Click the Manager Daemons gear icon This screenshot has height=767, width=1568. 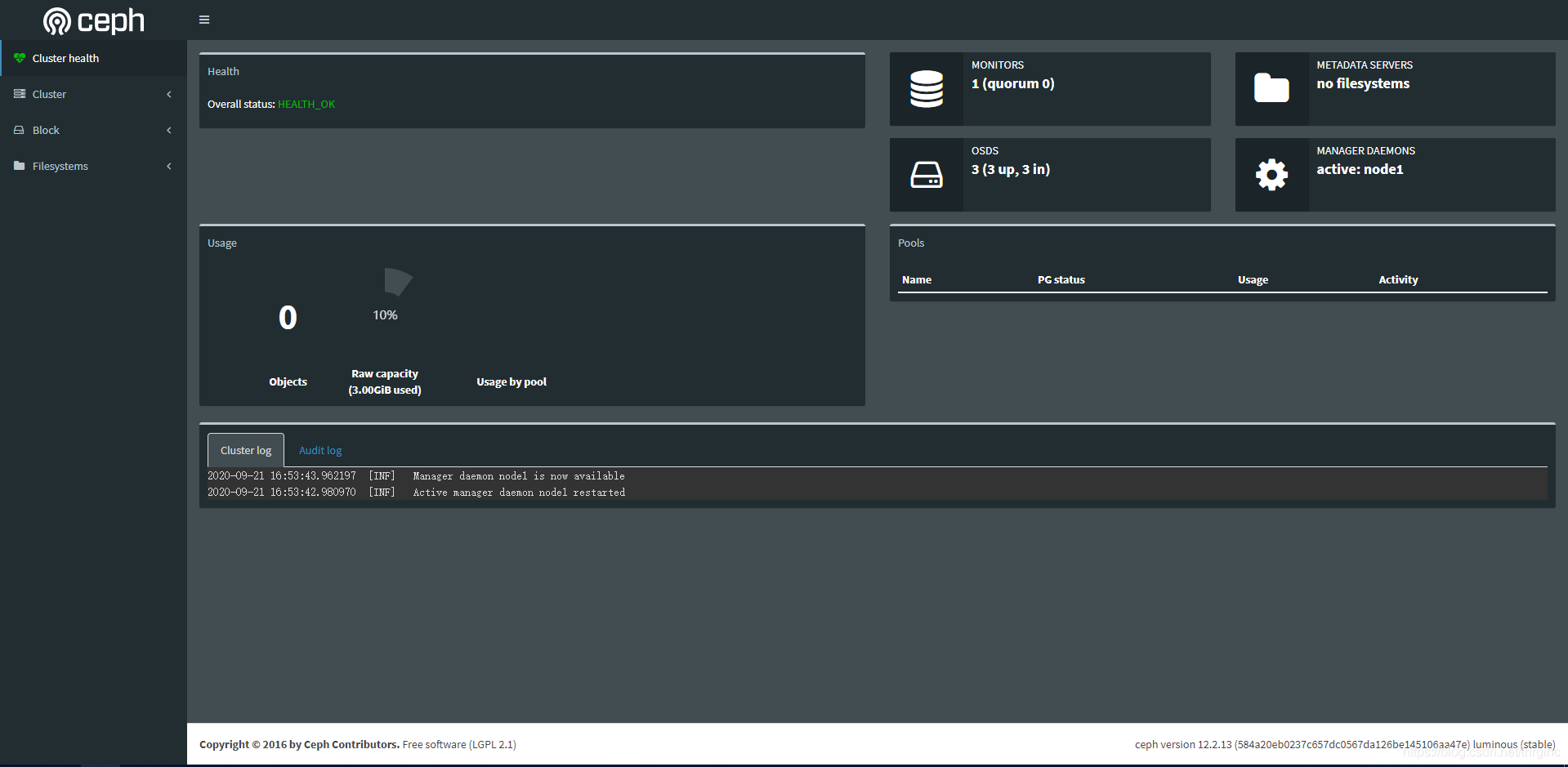coord(1271,175)
